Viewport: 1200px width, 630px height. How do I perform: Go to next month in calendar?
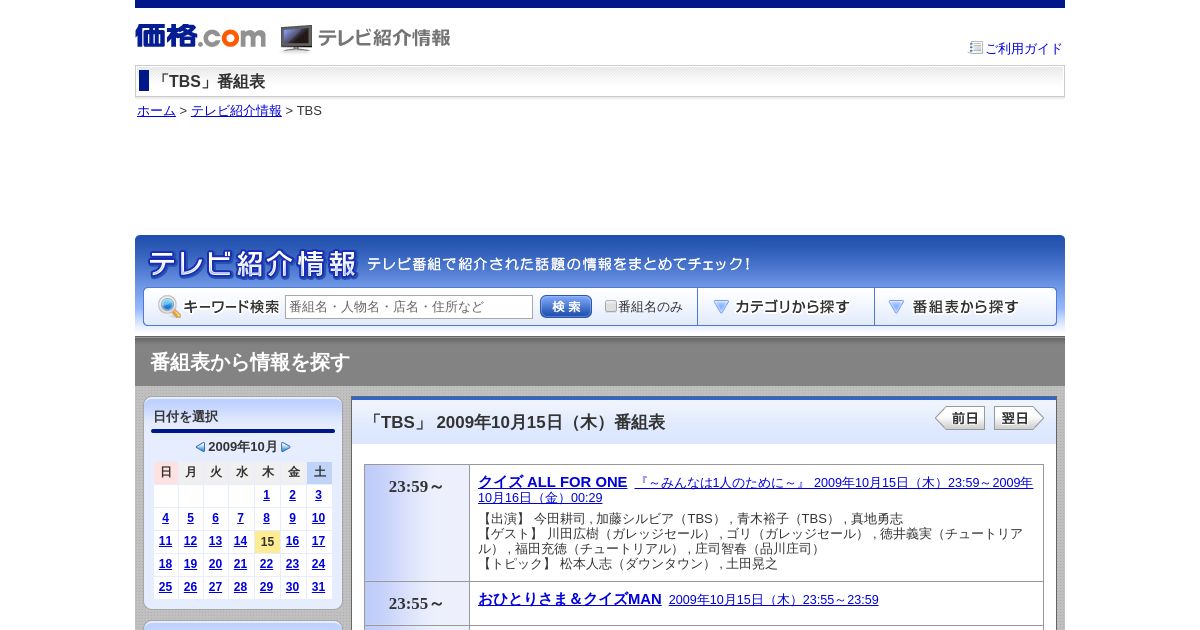pyautogui.click(x=286, y=447)
